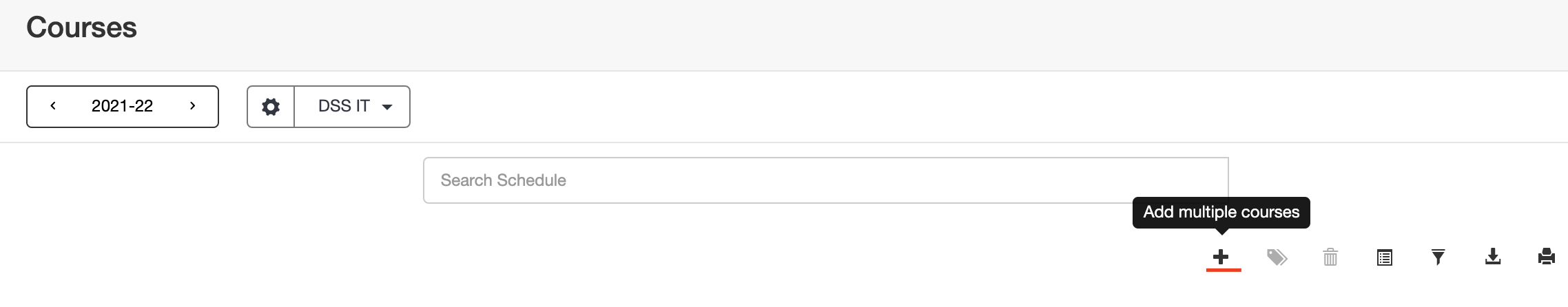The width and height of the screenshot is (1568, 307).
Task: Go to the previous academic year
Action: (x=53, y=106)
